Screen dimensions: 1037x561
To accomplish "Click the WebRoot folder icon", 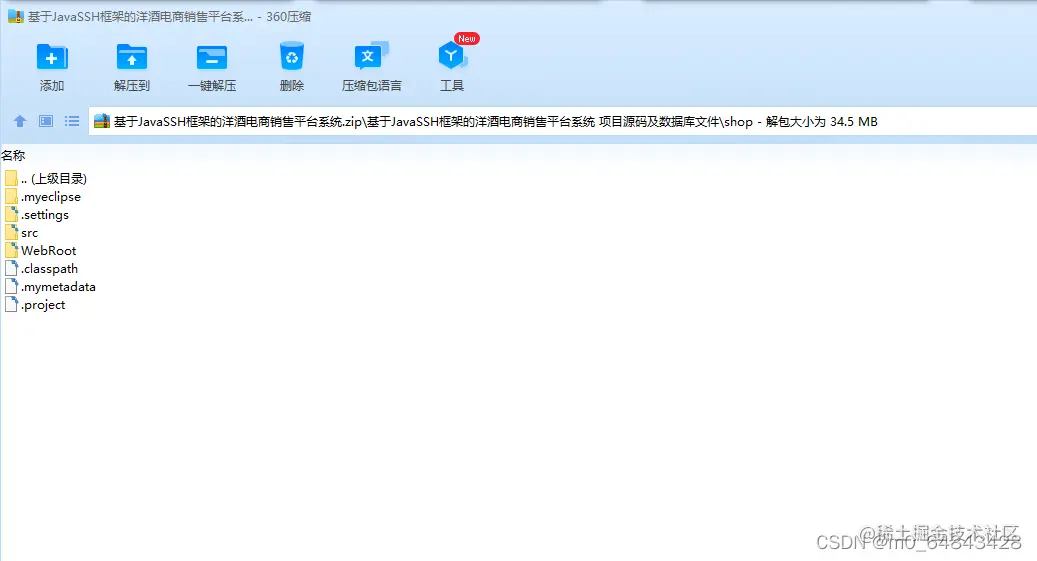I will click(x=11, y=250).
